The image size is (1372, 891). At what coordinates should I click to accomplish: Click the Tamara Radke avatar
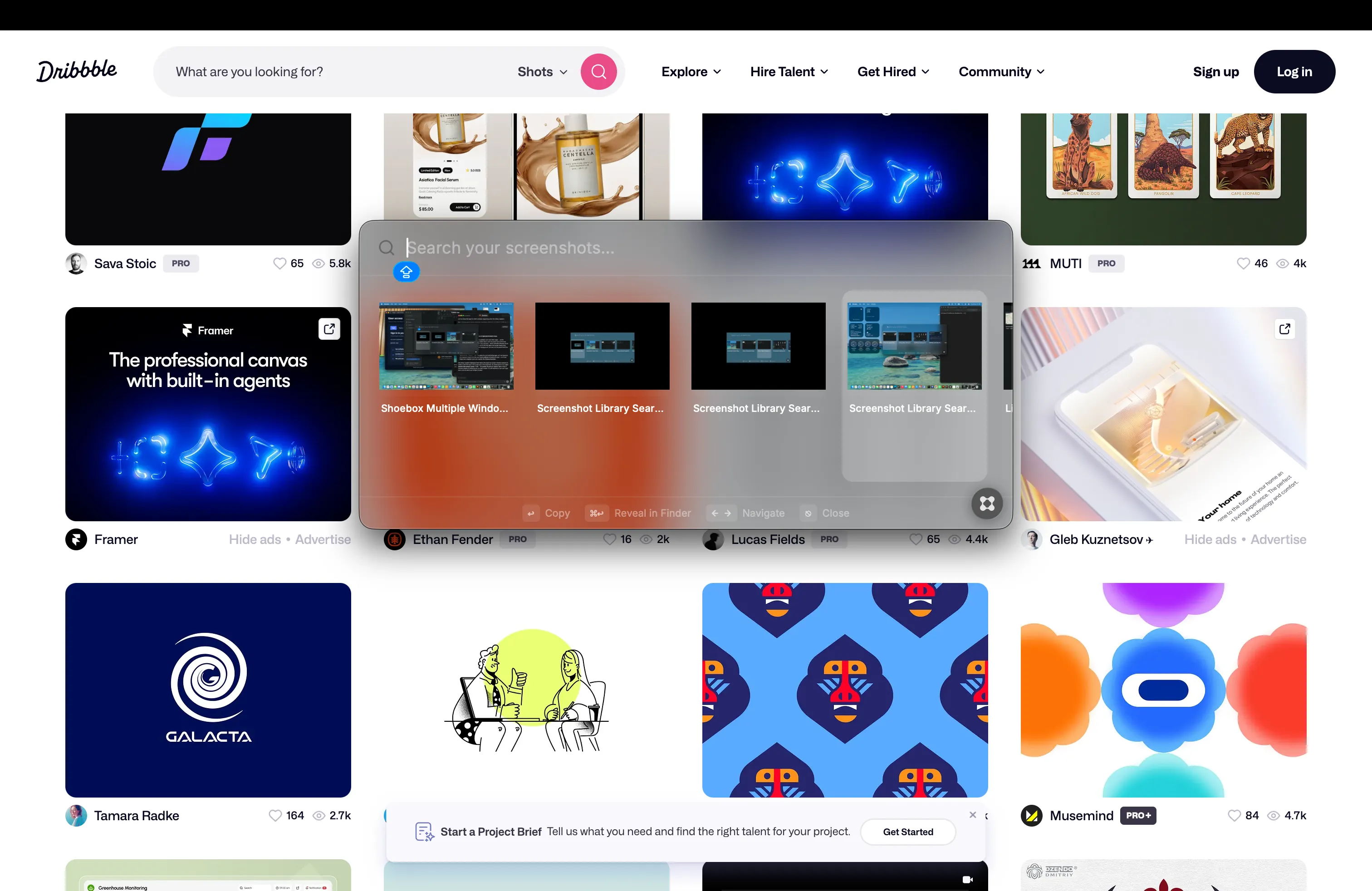tap(76, 816)
